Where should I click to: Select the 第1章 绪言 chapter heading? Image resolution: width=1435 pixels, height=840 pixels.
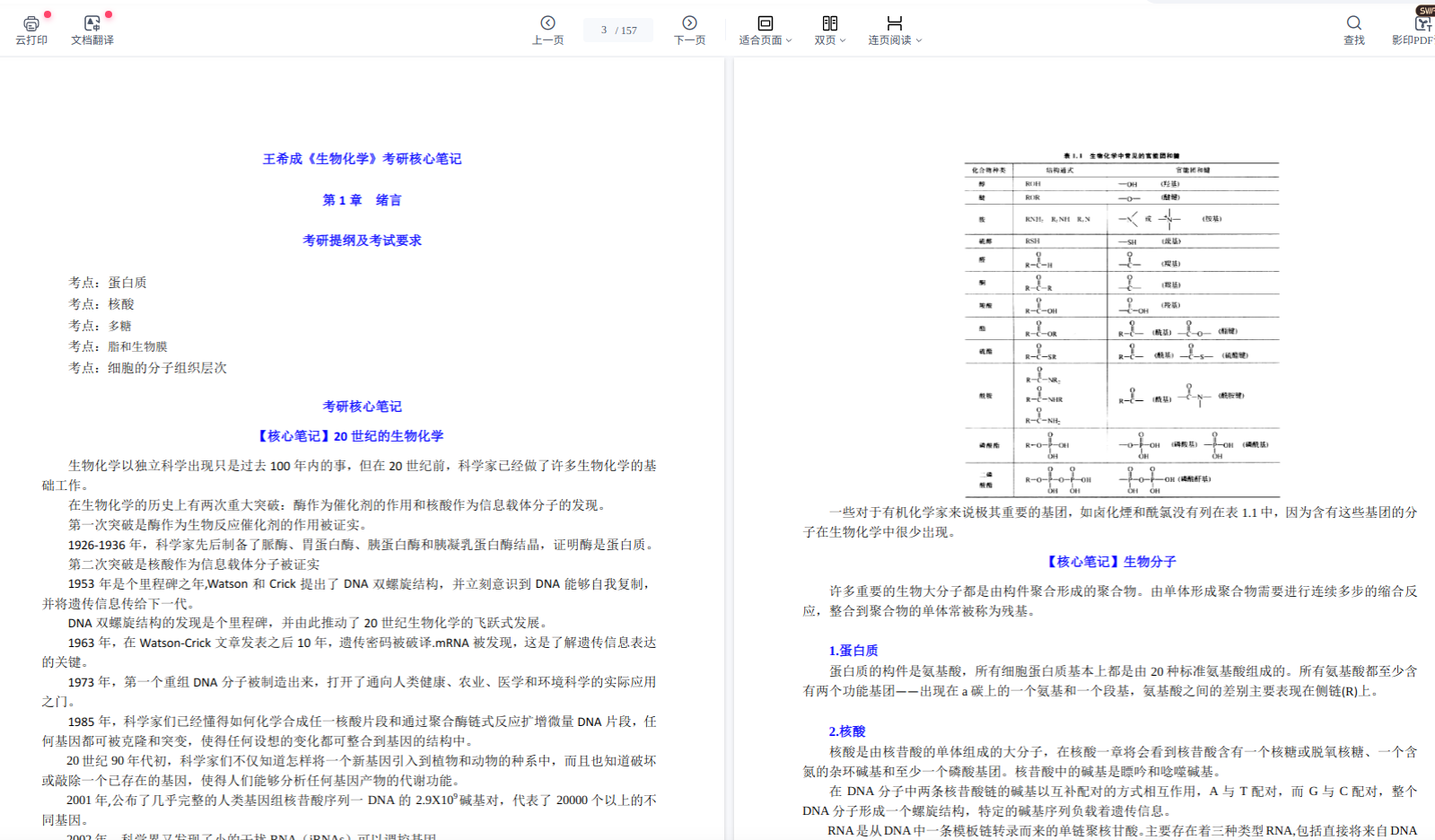(362, 200)
